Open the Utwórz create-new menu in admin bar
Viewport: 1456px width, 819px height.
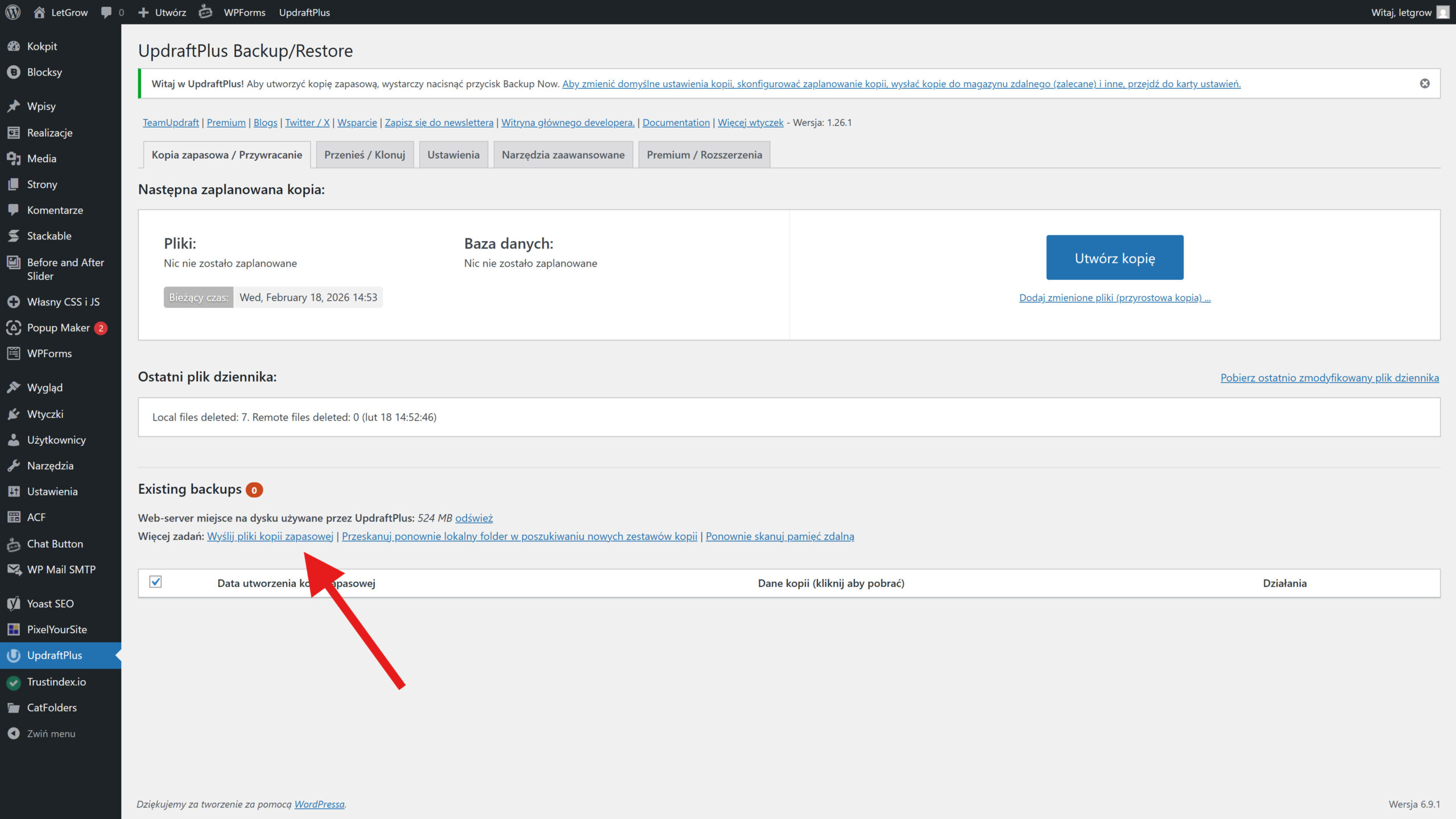coord(163,12)
